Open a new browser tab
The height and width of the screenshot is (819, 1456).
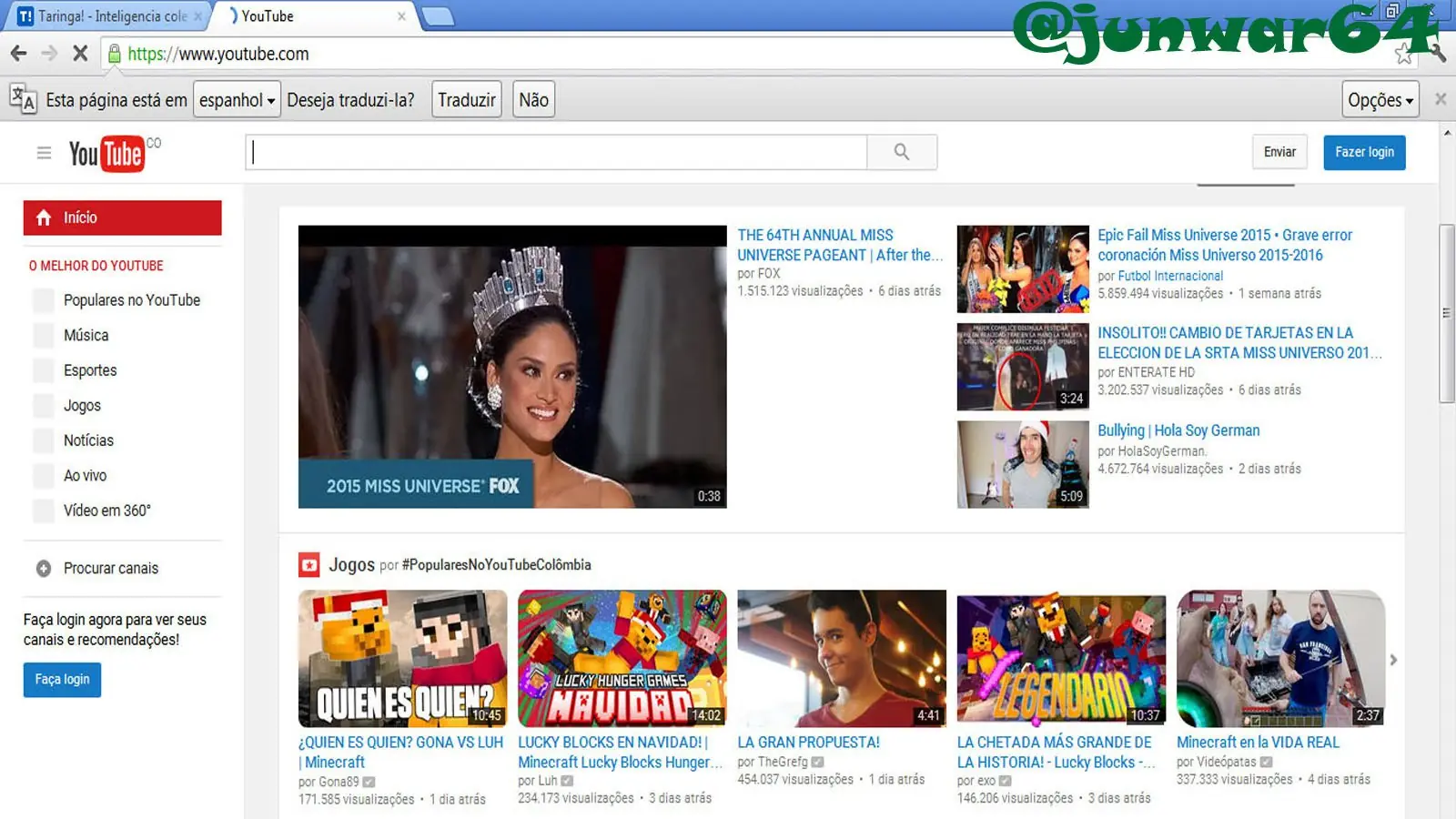439,16
